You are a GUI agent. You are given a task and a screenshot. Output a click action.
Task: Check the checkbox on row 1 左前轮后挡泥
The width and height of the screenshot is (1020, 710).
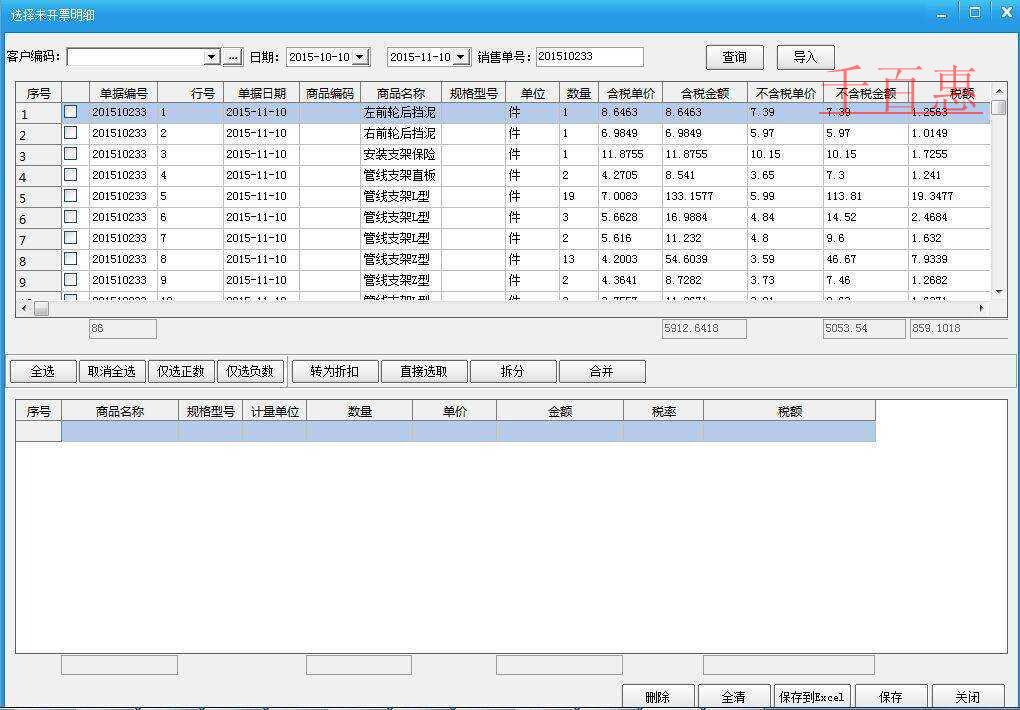(69, 112)
